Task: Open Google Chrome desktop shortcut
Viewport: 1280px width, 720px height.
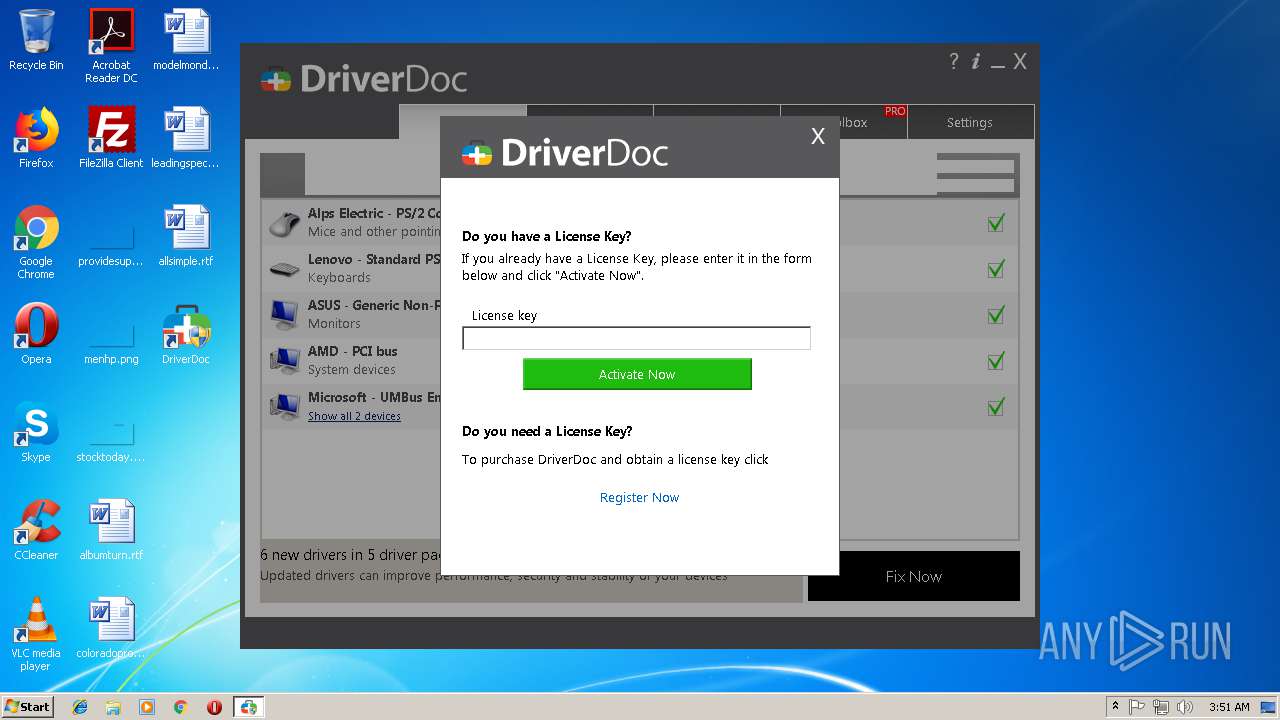Action: (36, 242)
